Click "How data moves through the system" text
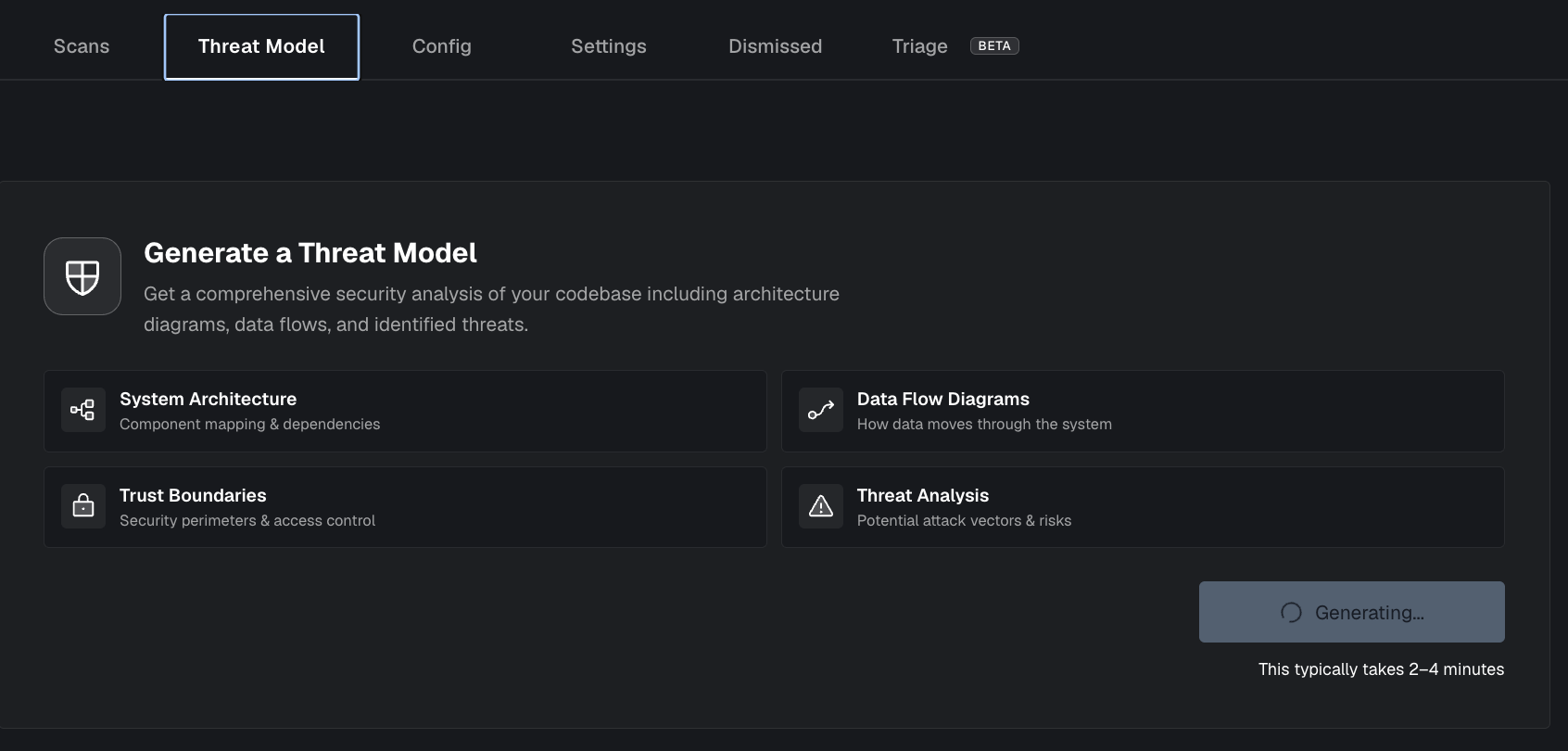1568x751 pixels. pyautogui.click(x=984, y=424)
